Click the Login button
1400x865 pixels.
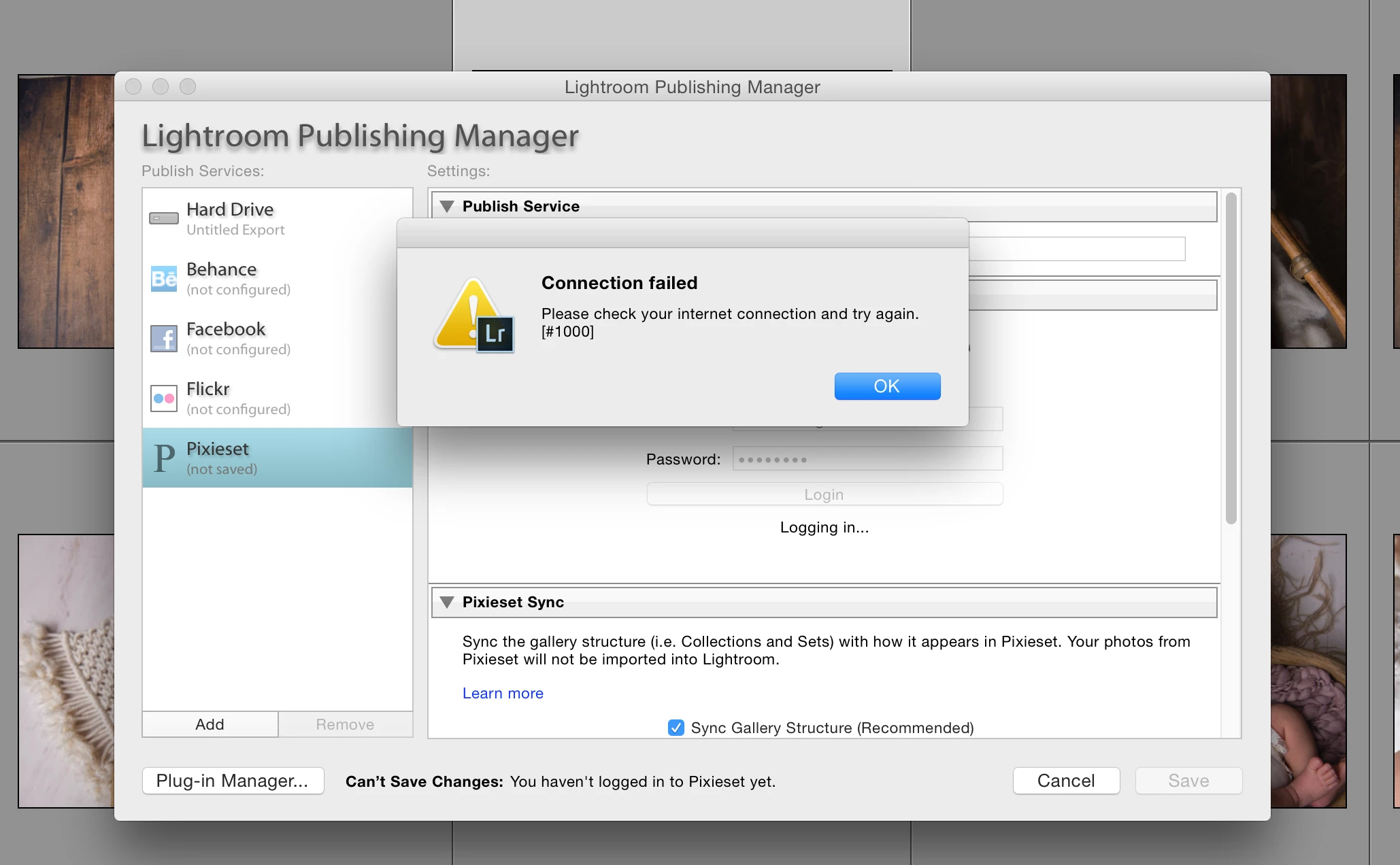tap(824, 494)
